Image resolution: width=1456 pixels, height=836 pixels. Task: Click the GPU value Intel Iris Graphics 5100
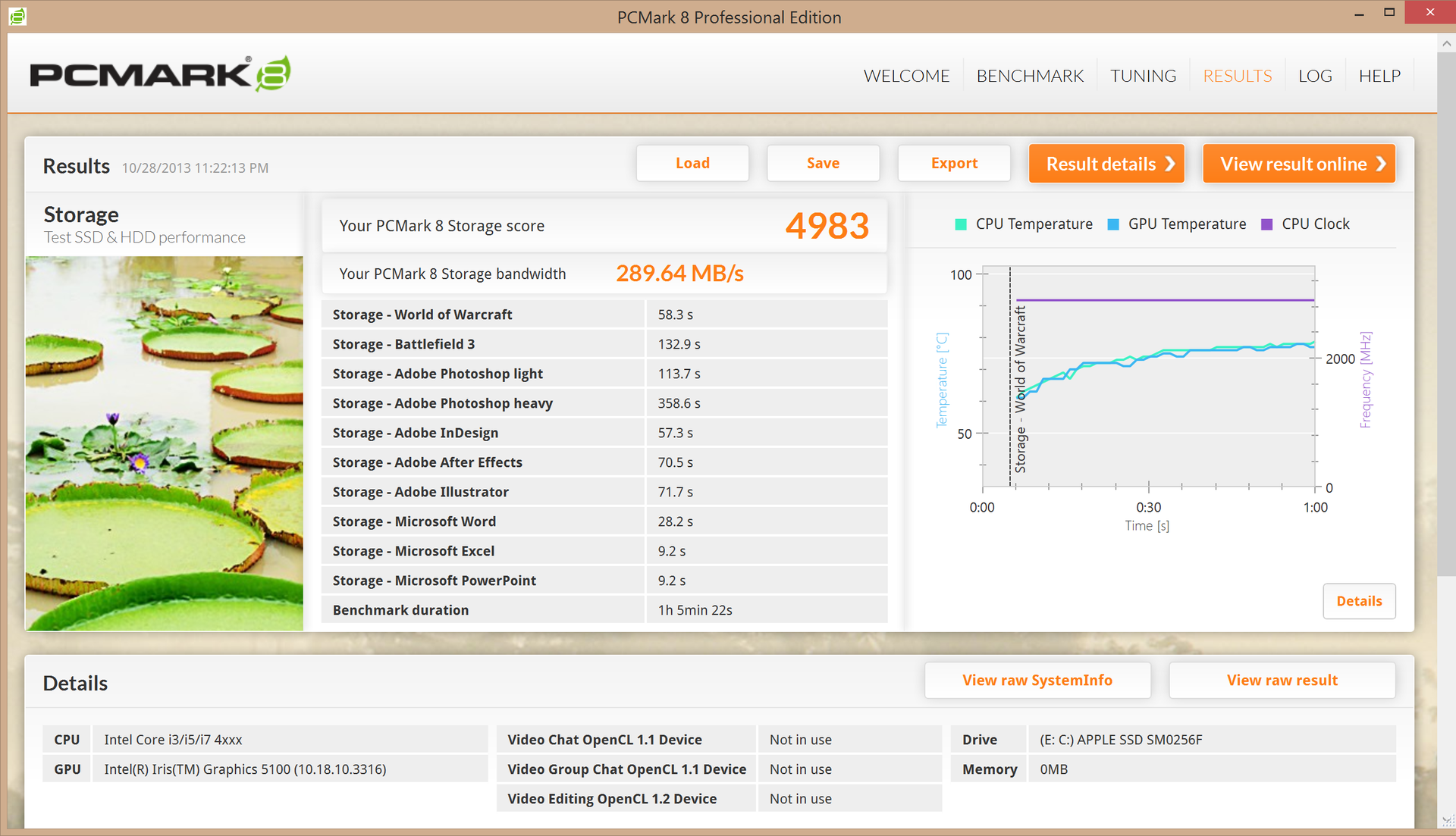pos(245,769)
